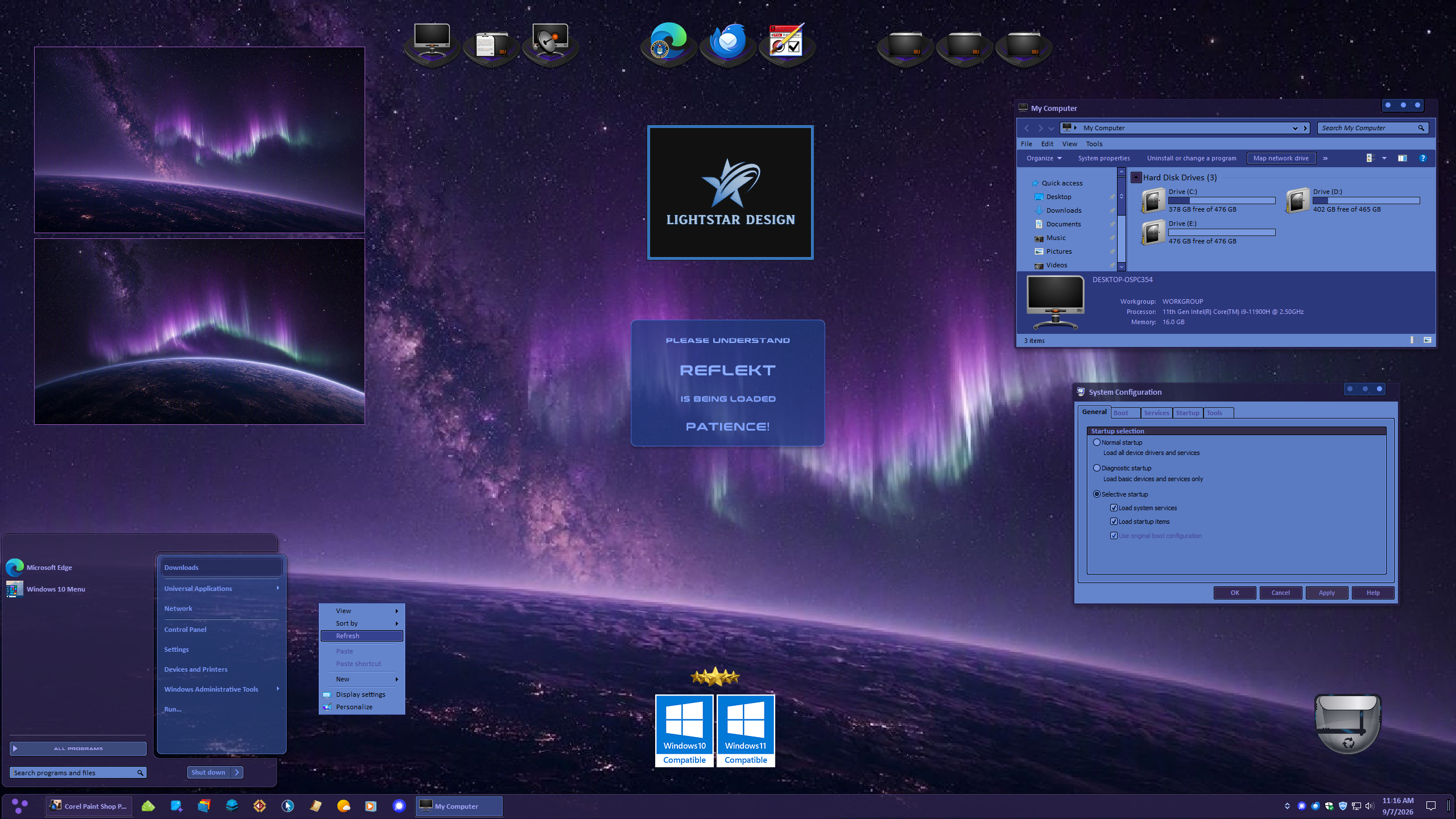The height and width of the screenshot is (819, 1456).
Task: Collapse the Hard Disk Drives group
Action: click(x=1136, y=177)
